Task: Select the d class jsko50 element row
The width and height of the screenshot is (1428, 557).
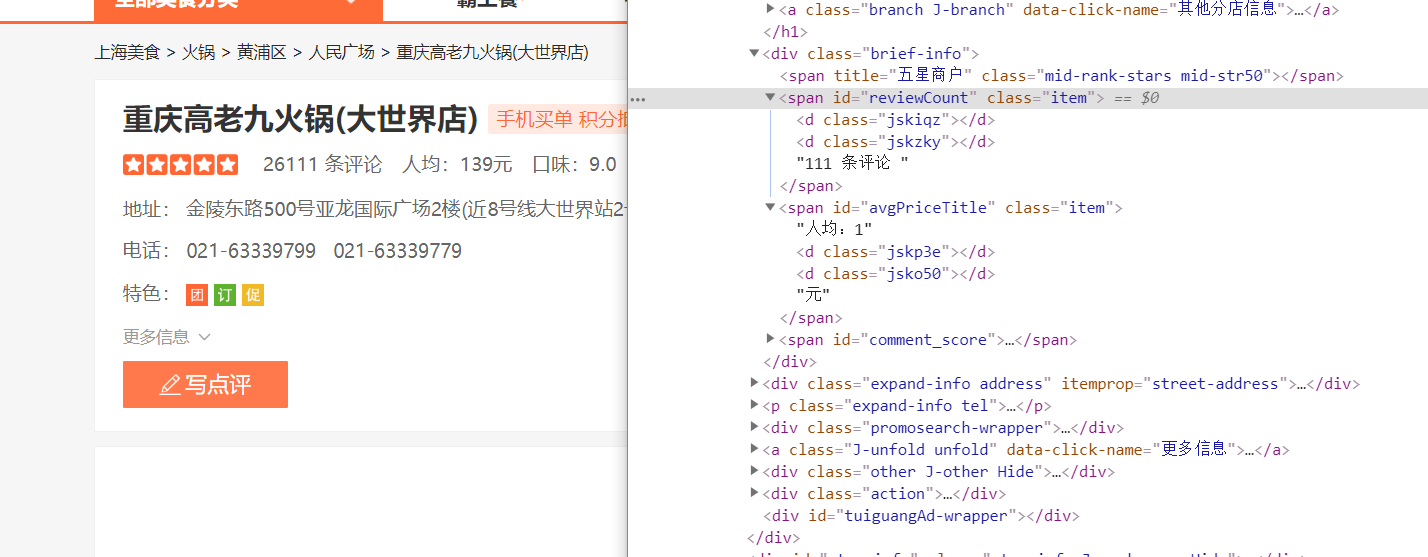Action: [x=896, y=274]
